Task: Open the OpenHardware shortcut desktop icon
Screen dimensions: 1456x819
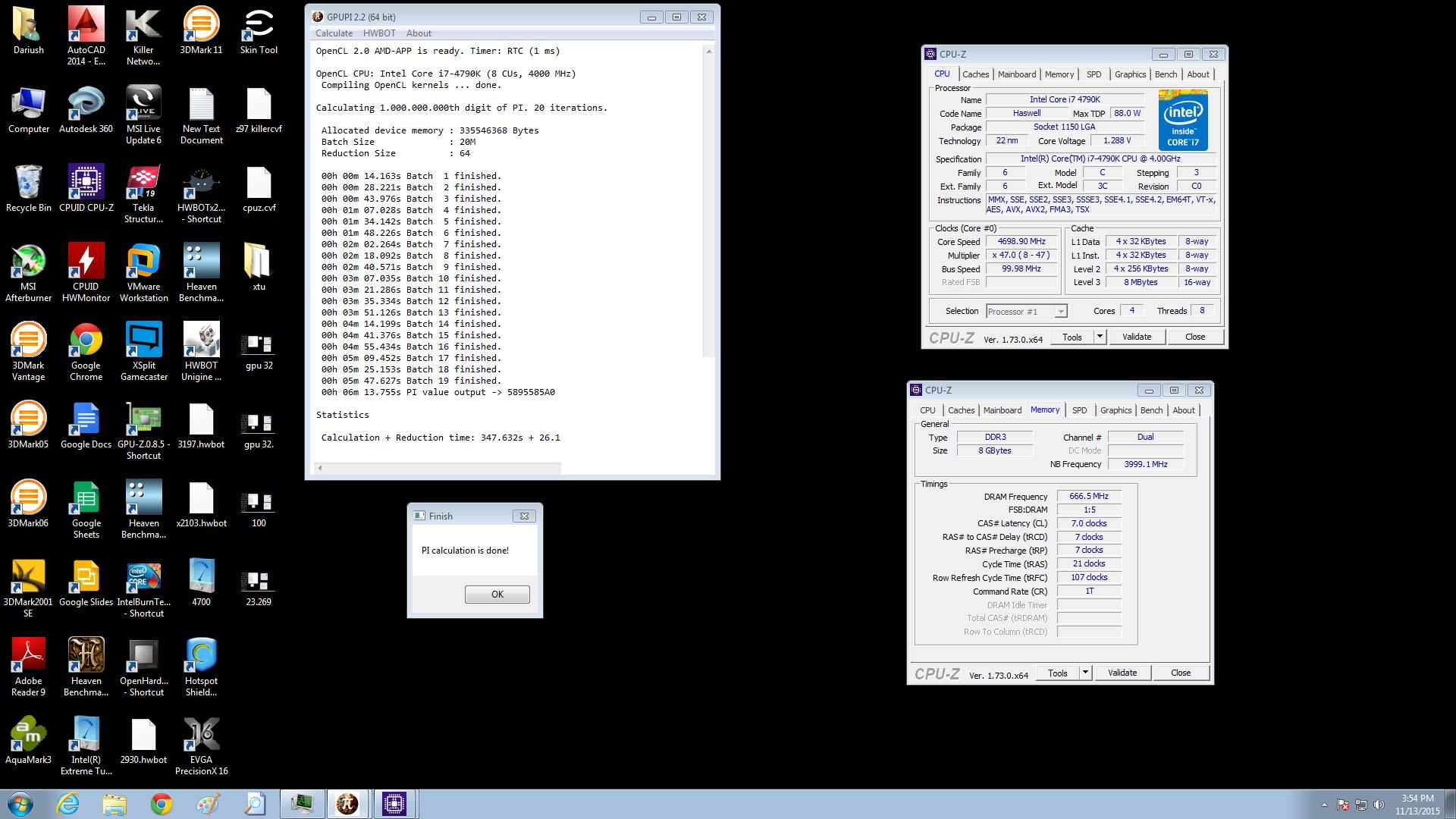Action: tap(143, 667)
